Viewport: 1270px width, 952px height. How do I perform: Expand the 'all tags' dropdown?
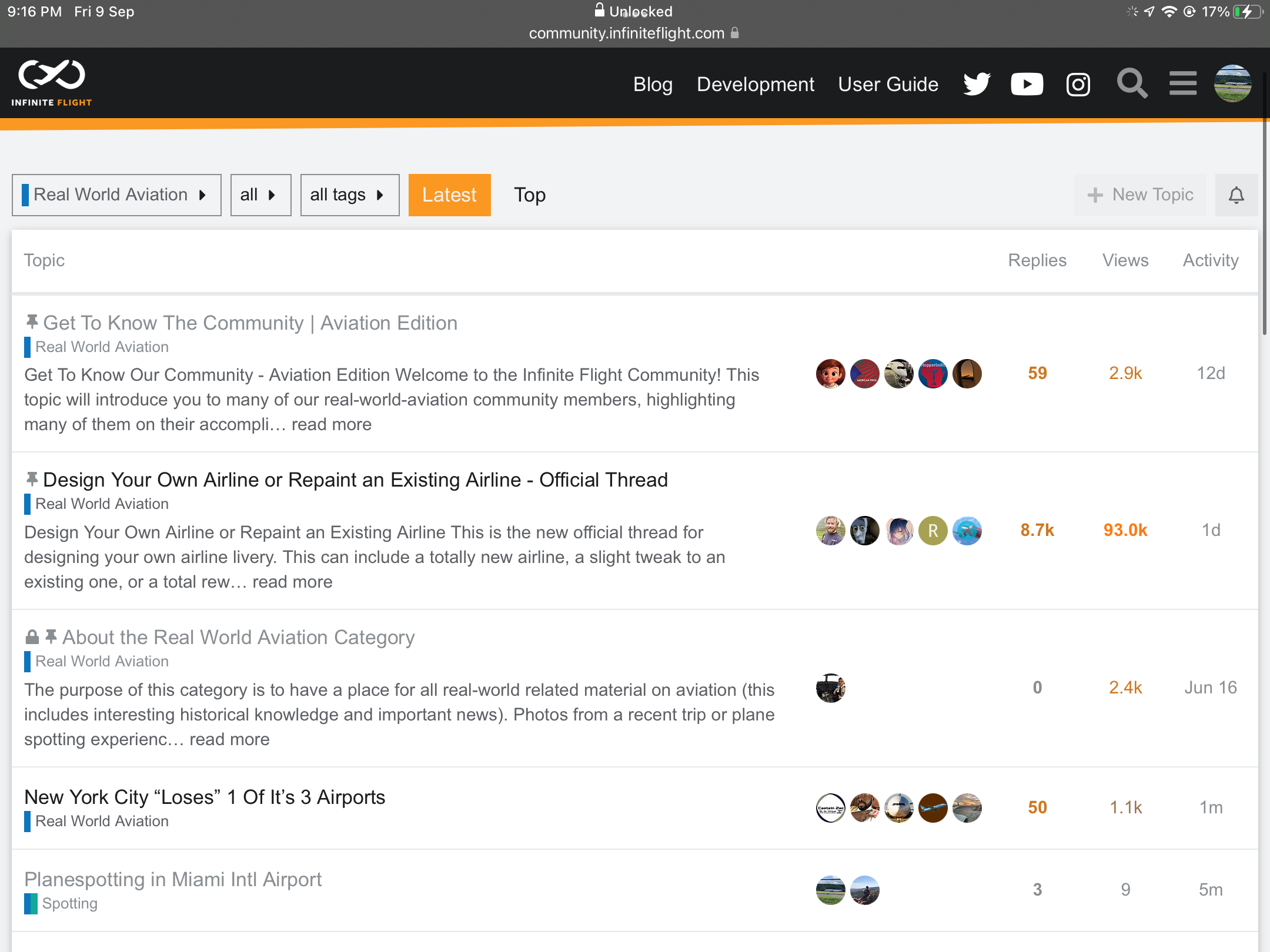click(x=349, y=195)
